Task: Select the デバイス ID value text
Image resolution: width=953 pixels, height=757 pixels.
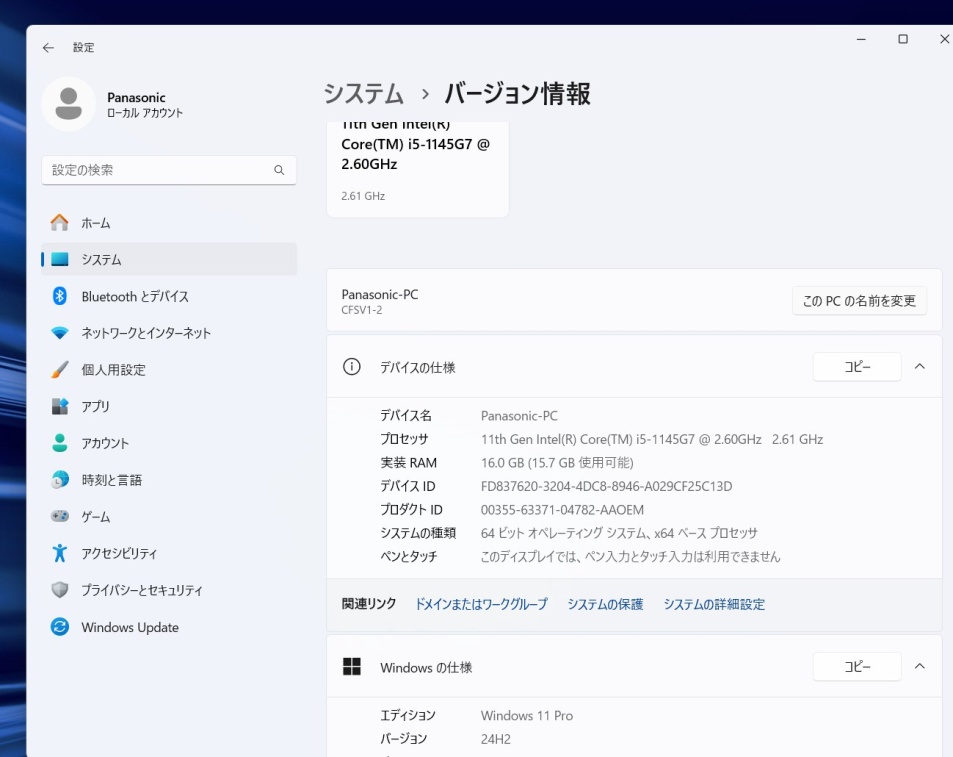Action: point(607,486)
